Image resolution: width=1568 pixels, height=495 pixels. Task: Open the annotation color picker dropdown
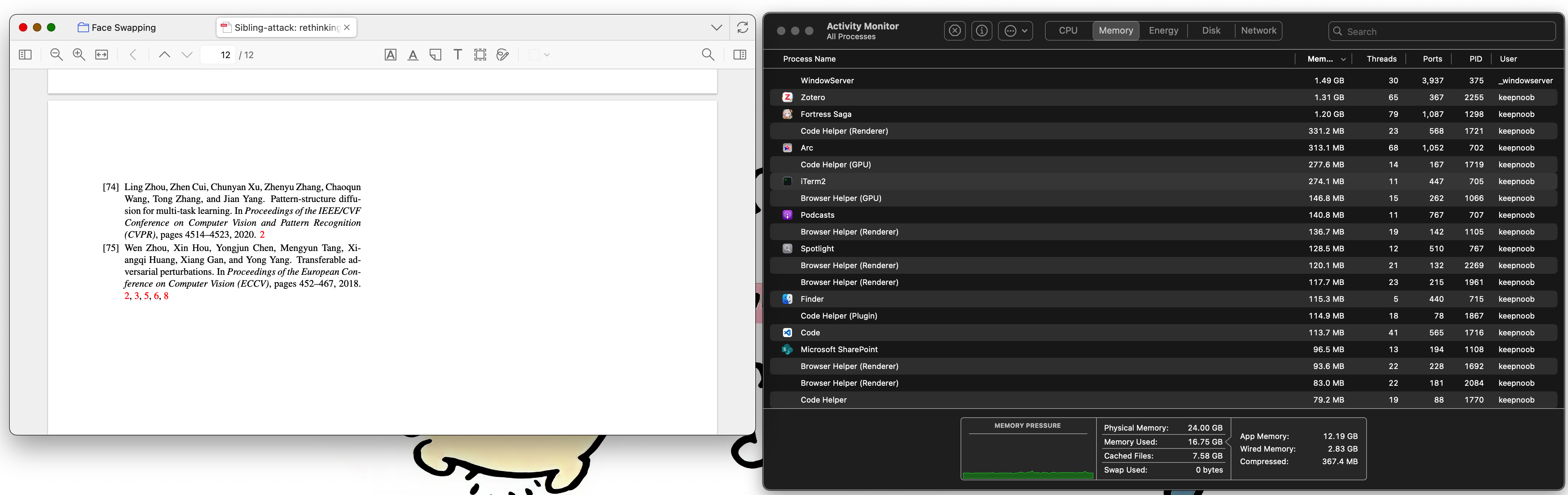pyautogui.click(x=539, y=55)
